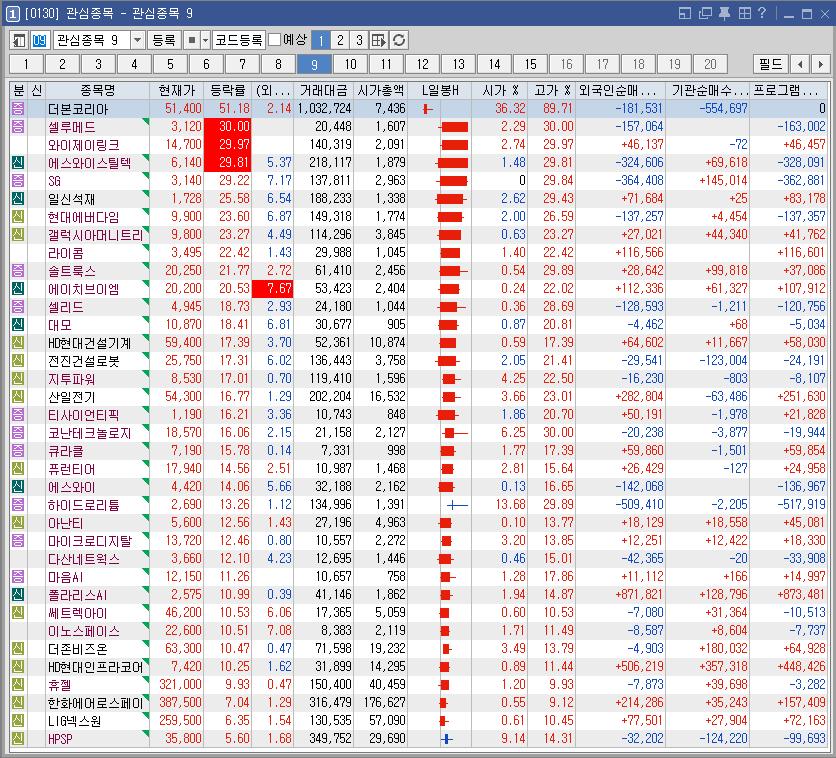
Task: Sort by the 등락률 column header
Action: coord(228,91)
